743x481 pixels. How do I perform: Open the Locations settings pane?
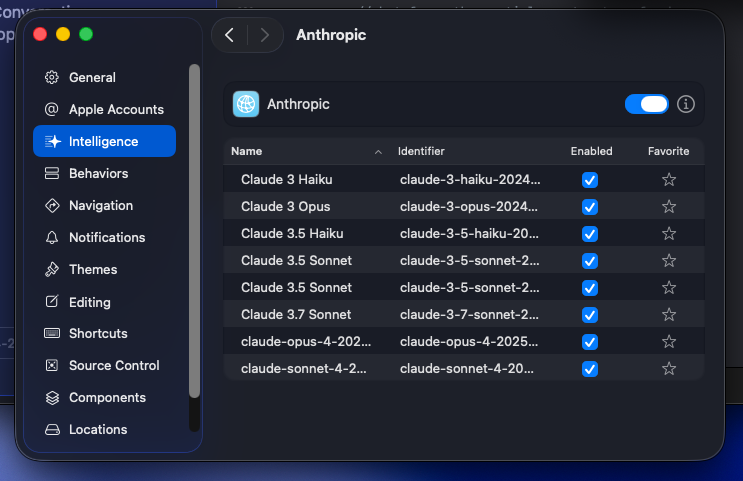click(104, 429)
